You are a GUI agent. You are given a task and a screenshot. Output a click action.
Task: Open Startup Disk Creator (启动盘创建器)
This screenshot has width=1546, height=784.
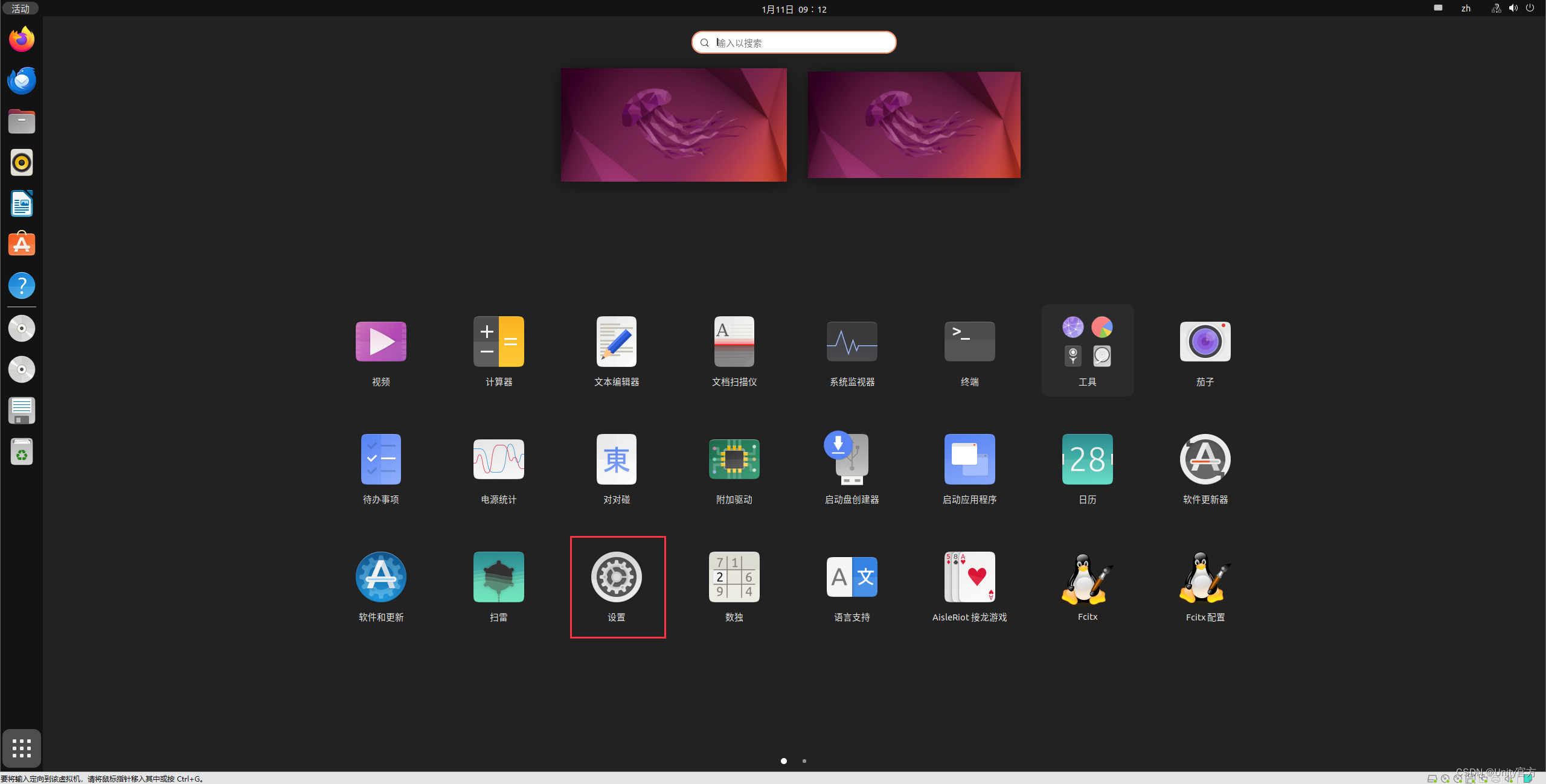point(852,459)
